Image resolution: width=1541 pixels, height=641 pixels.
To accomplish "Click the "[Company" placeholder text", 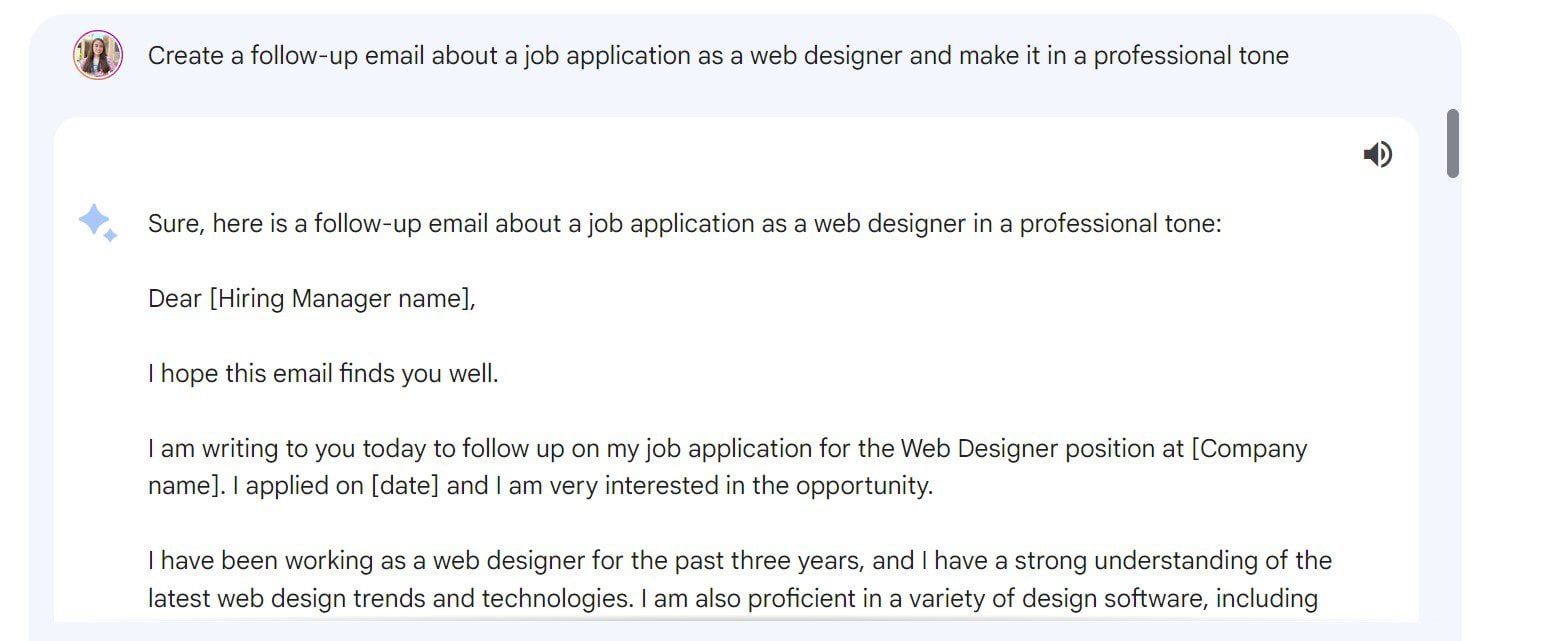I will (x=1249, y=449).
